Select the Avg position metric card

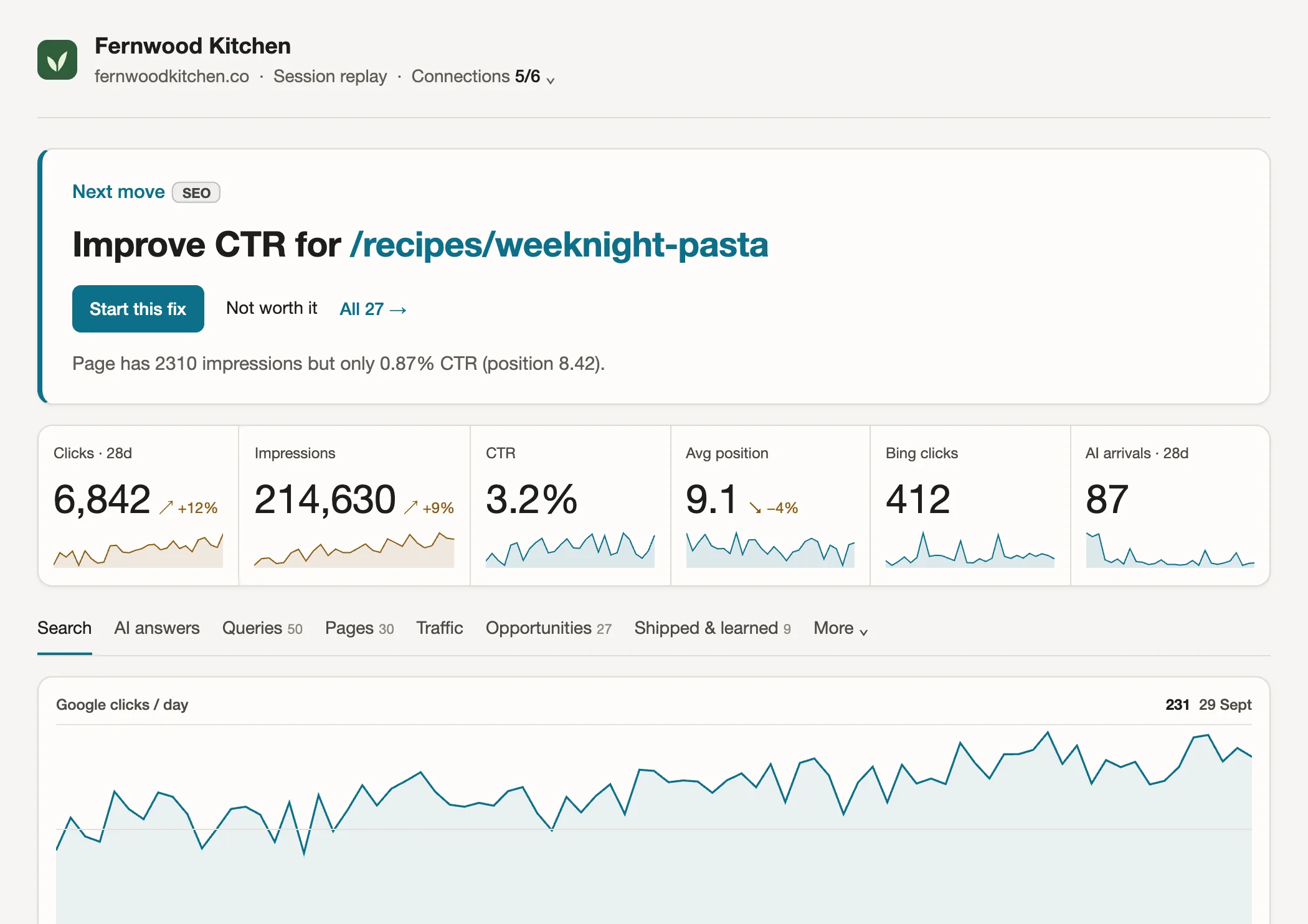click(x=770, y=506)
